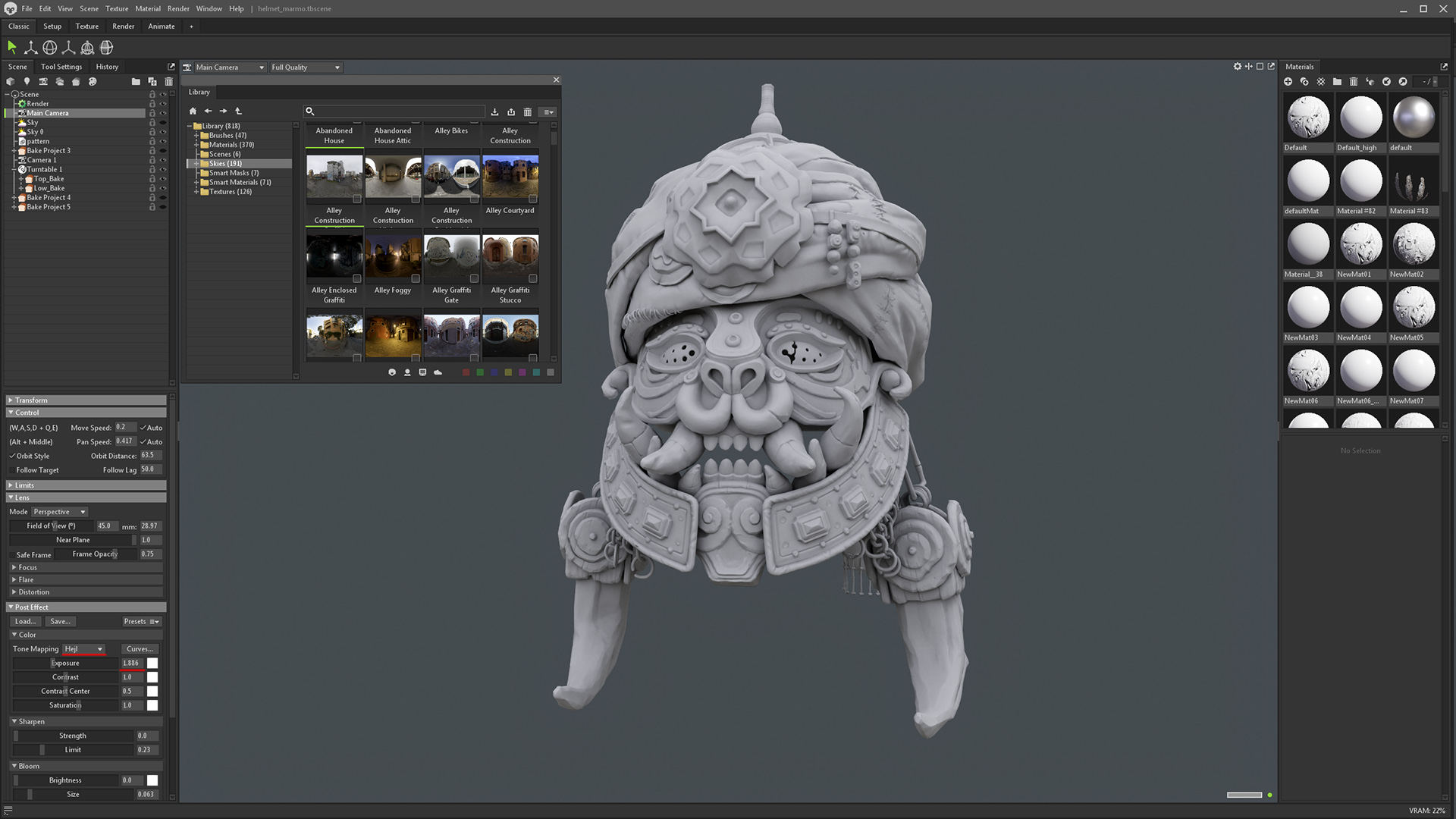Delete selected material trash icon
Screen dimensions: 1456x819
1354,82
